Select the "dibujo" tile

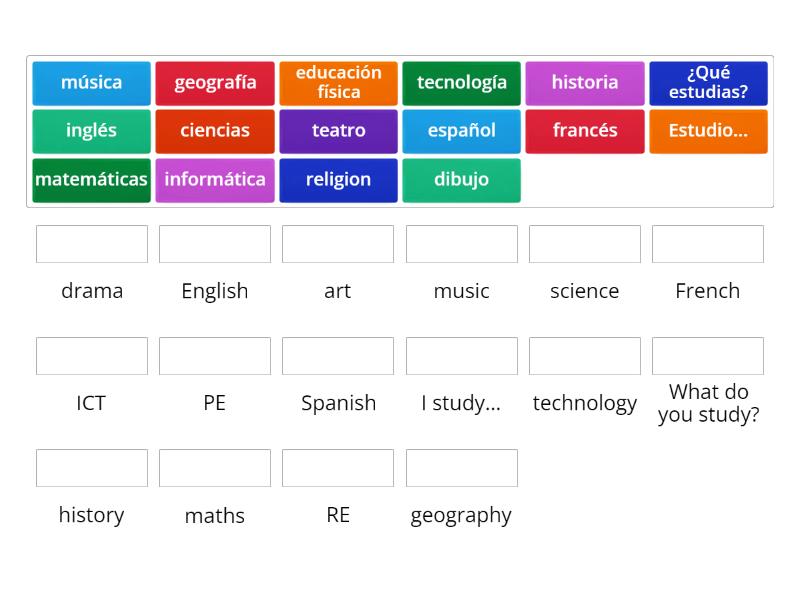coord(461,180)
